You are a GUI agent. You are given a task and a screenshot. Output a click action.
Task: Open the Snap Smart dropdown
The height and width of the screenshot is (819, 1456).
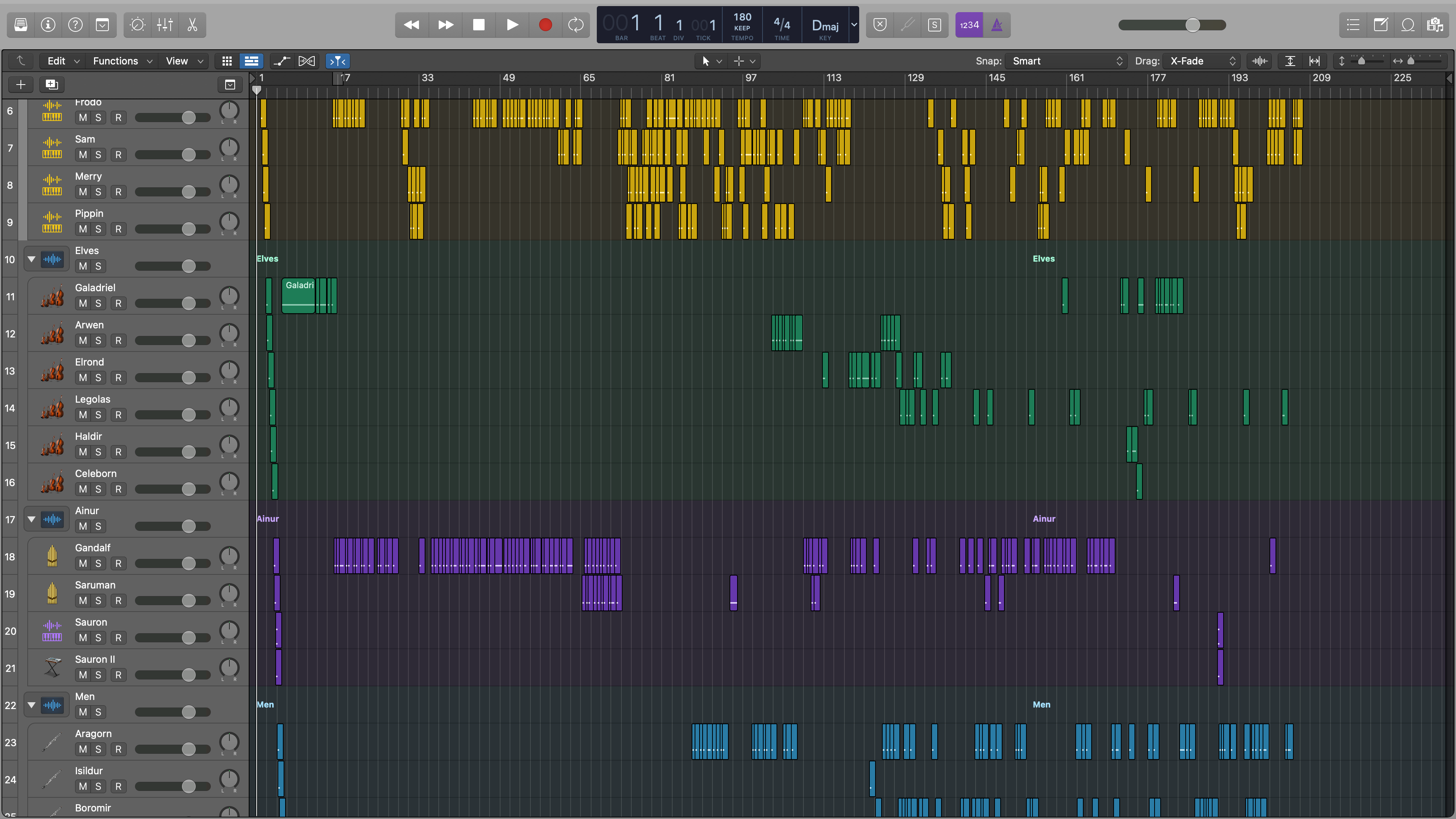pos(1066,61)
